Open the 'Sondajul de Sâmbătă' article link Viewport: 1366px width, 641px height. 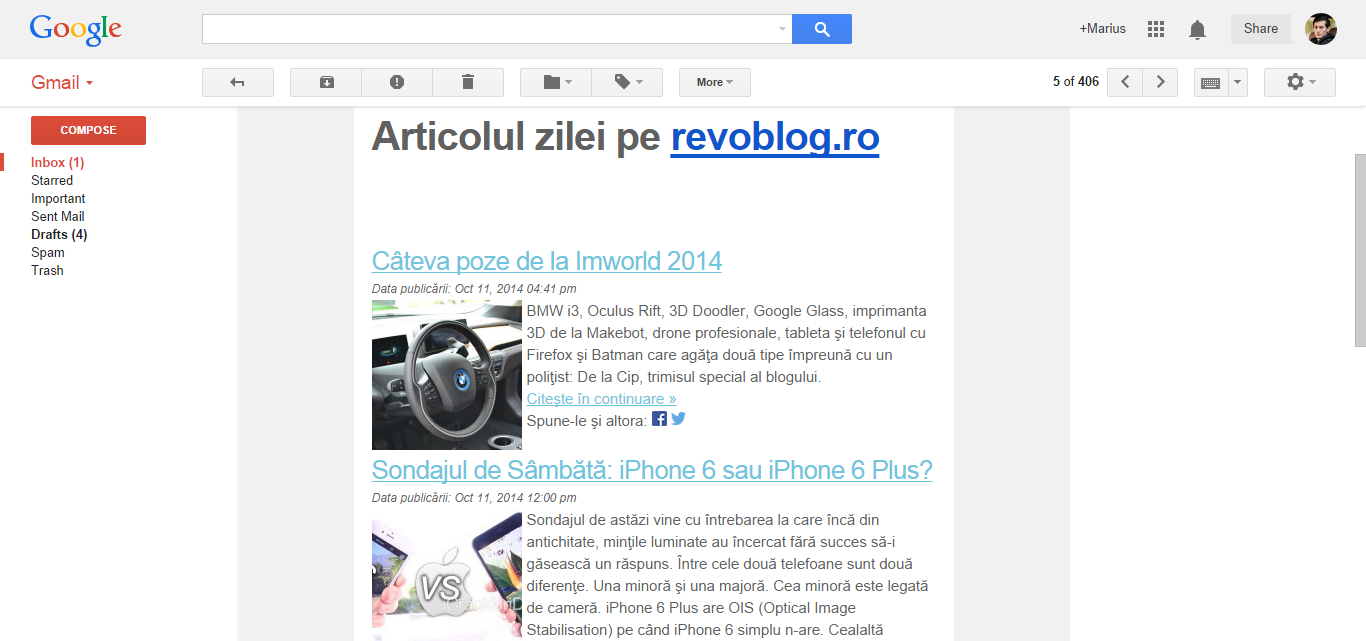(x=652, y=470)
